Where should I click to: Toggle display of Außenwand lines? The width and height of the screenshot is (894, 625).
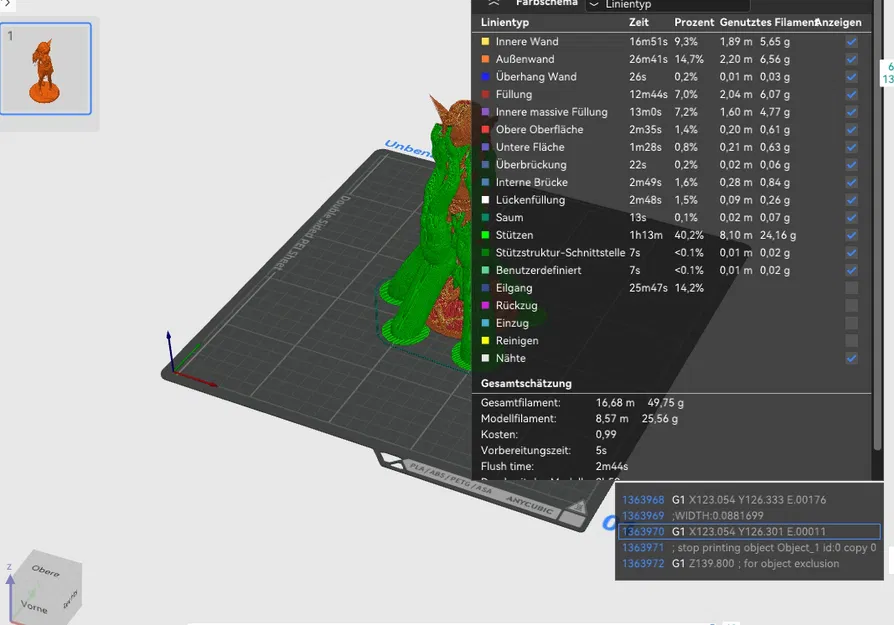point(851,59)
